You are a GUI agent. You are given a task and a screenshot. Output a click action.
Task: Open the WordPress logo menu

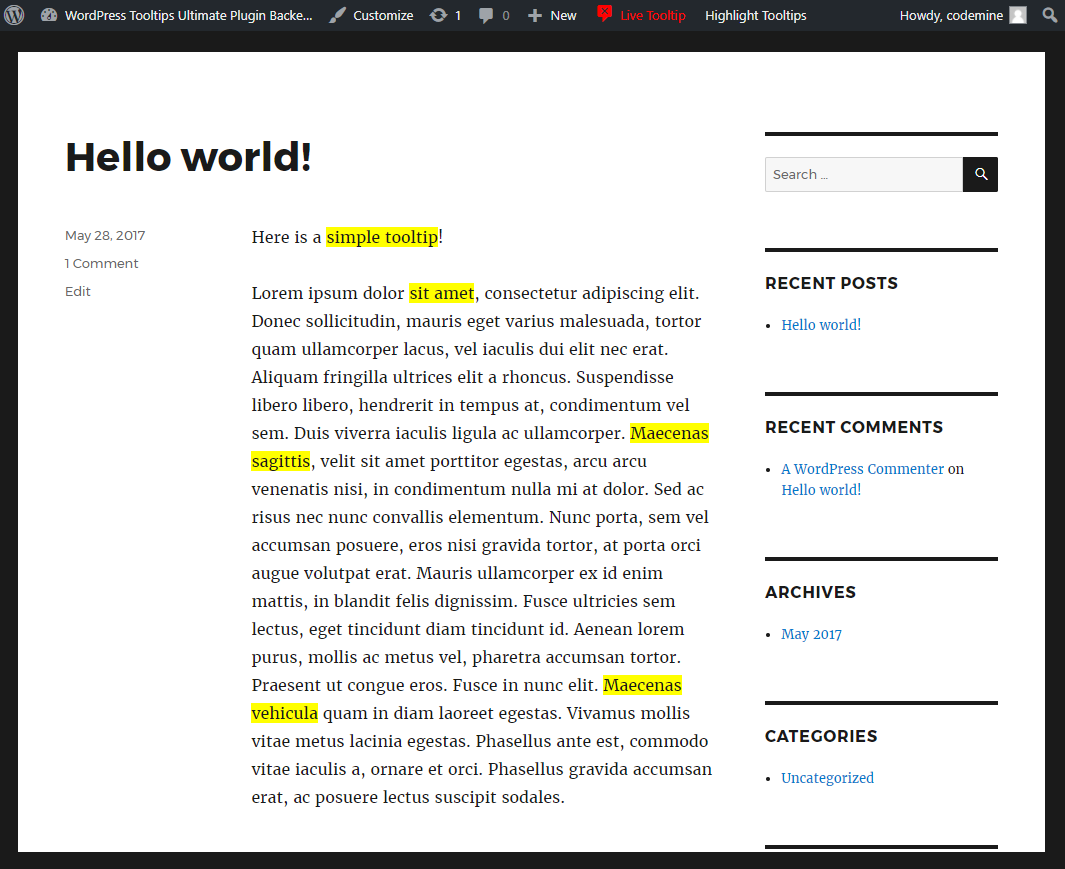tap(14, 15)
